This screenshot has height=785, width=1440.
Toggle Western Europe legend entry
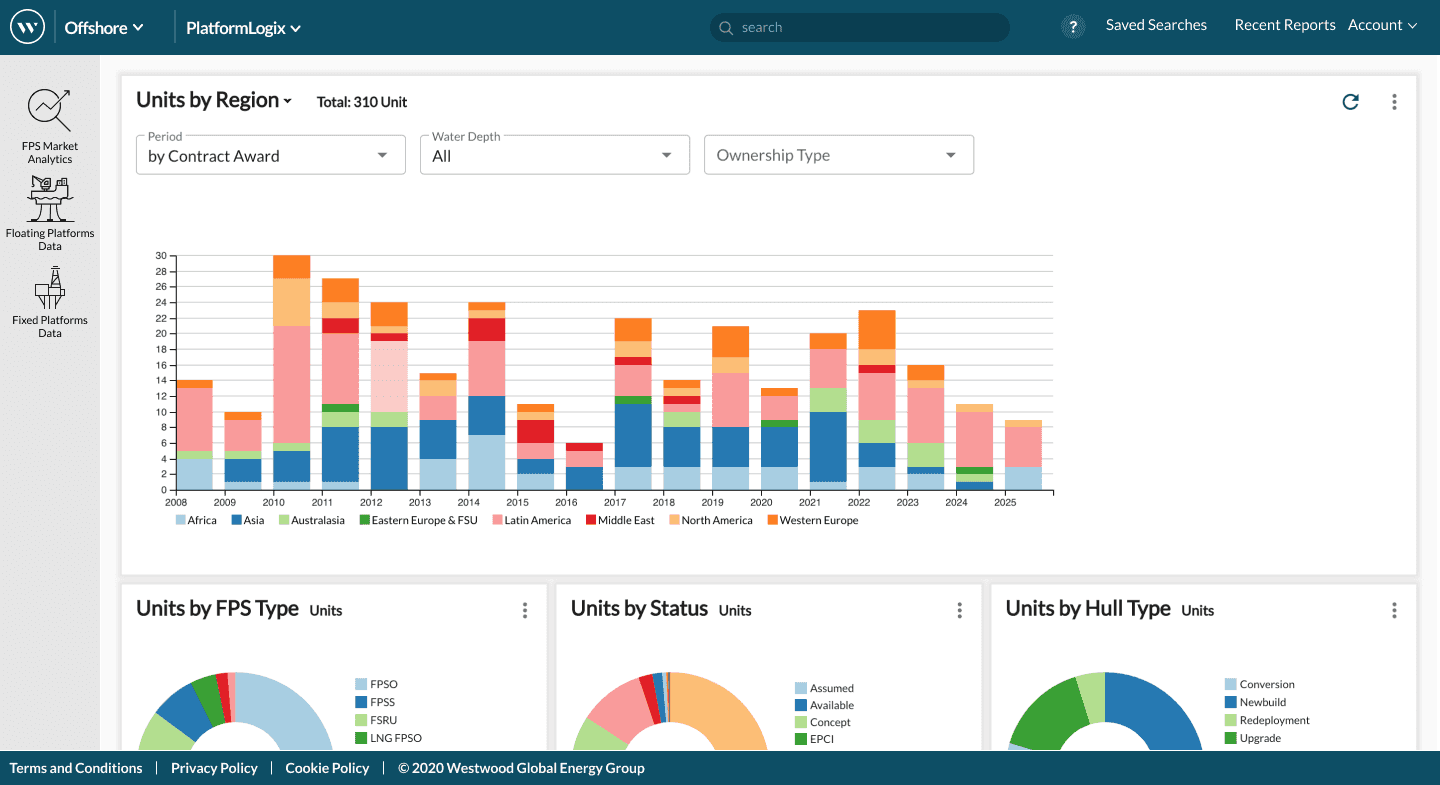812,520
